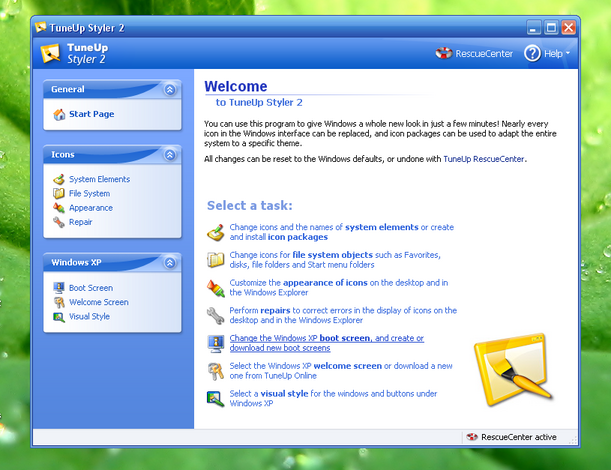Click the Help header button label

553,54
